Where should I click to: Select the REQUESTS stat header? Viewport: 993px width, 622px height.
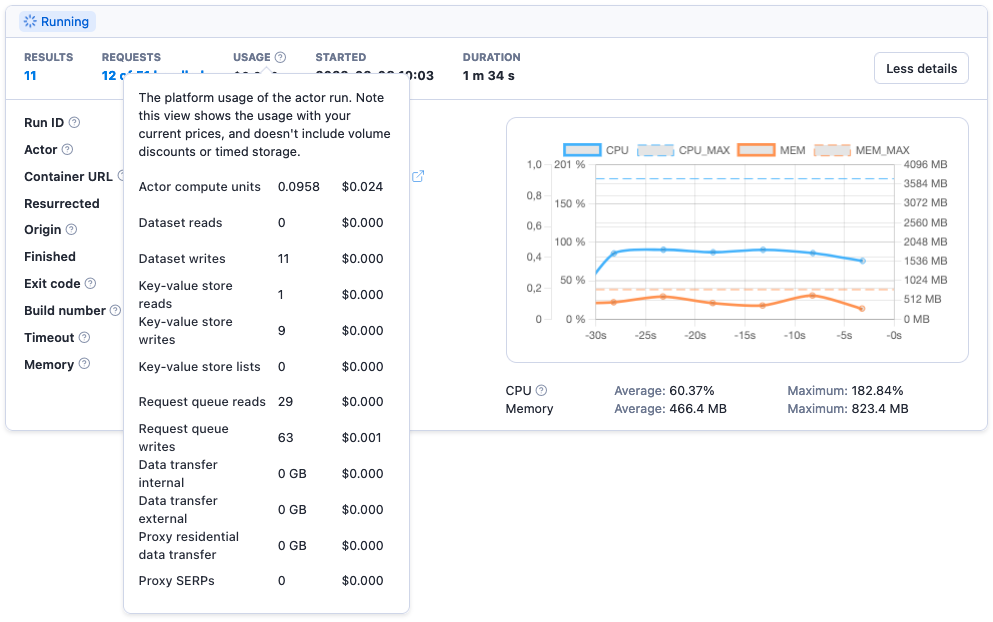coord(131,57)
